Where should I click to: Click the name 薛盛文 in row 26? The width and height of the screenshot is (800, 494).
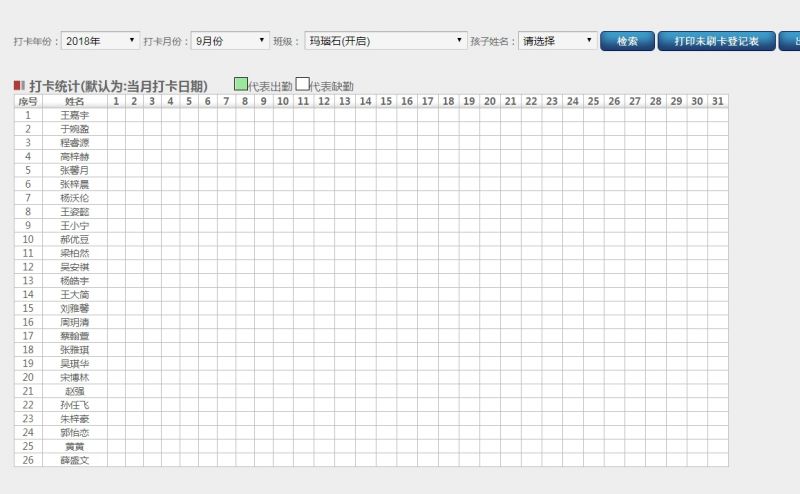click(74, 460)
